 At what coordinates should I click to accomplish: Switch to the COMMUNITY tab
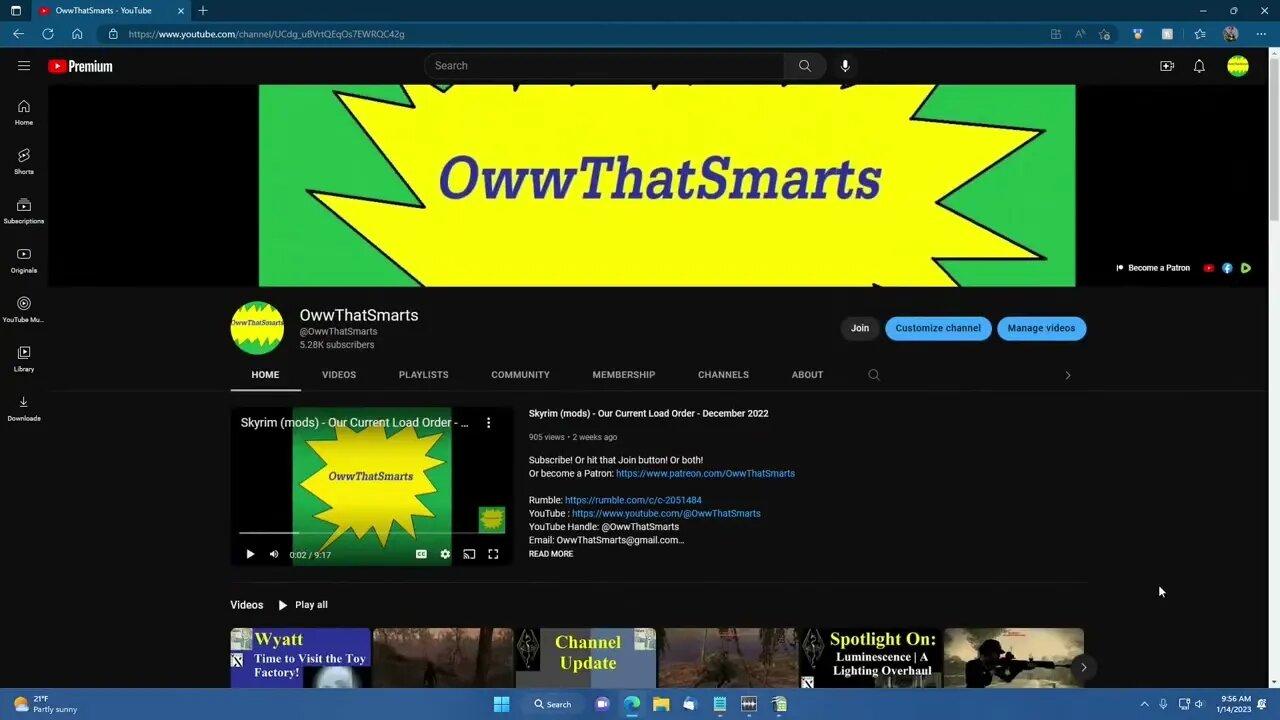(520, 375)
